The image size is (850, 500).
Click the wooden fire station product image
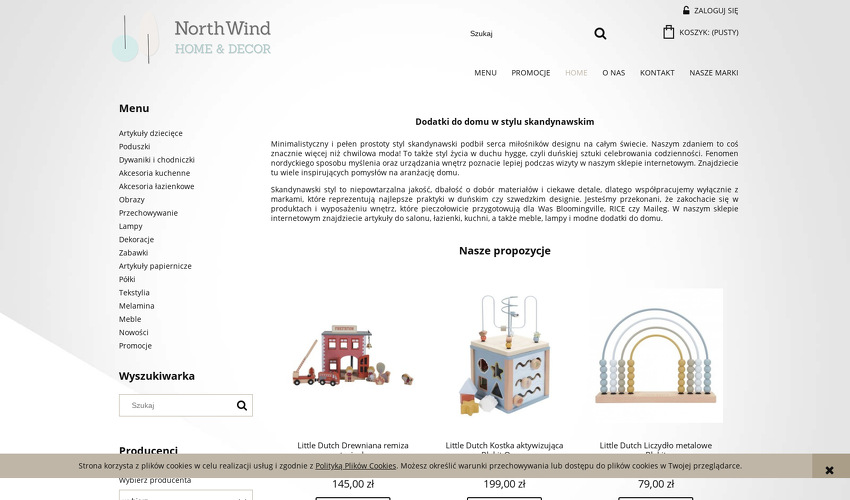pos(353,356)
